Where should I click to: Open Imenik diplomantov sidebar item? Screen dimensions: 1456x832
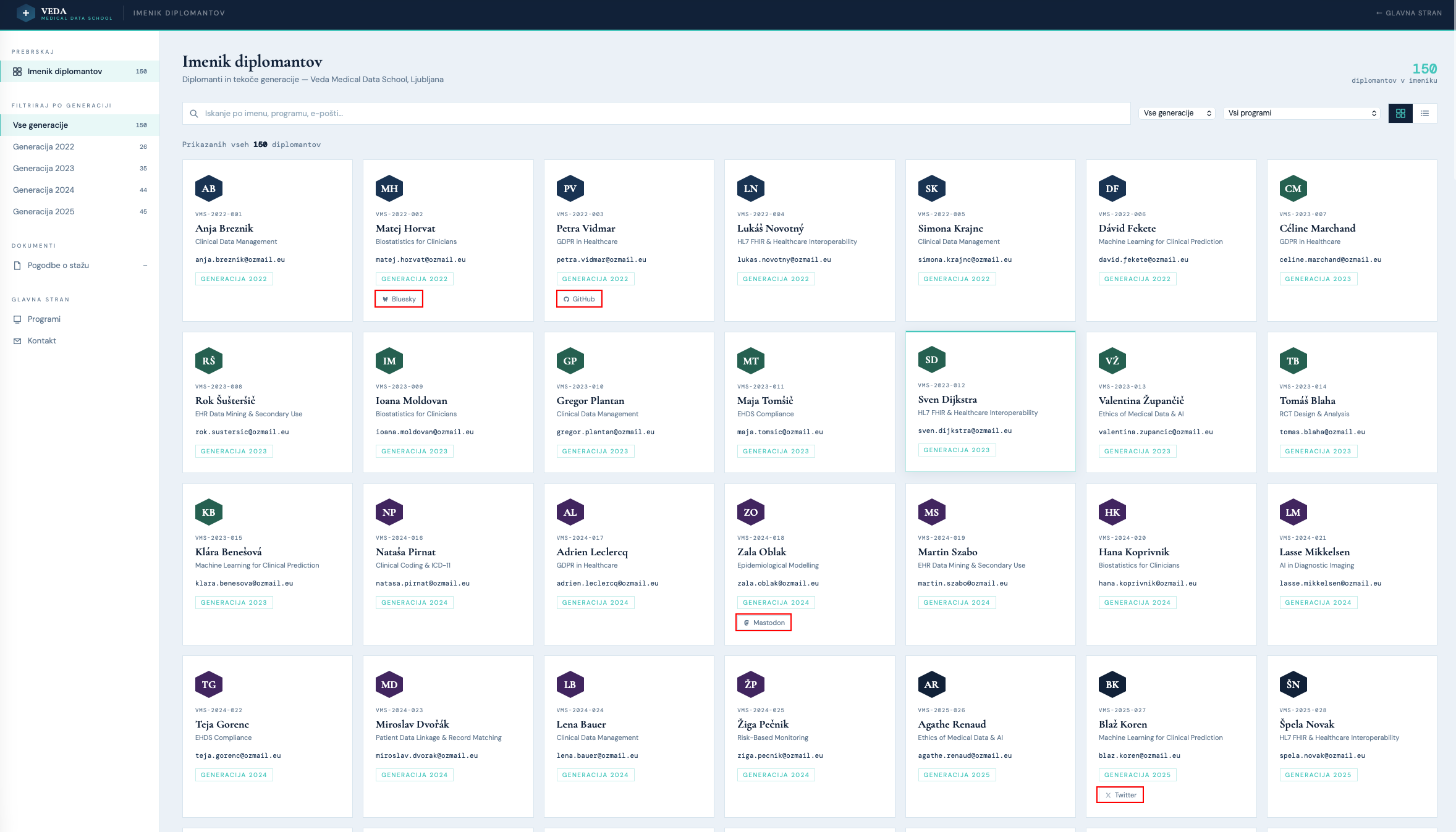point(80,72)
